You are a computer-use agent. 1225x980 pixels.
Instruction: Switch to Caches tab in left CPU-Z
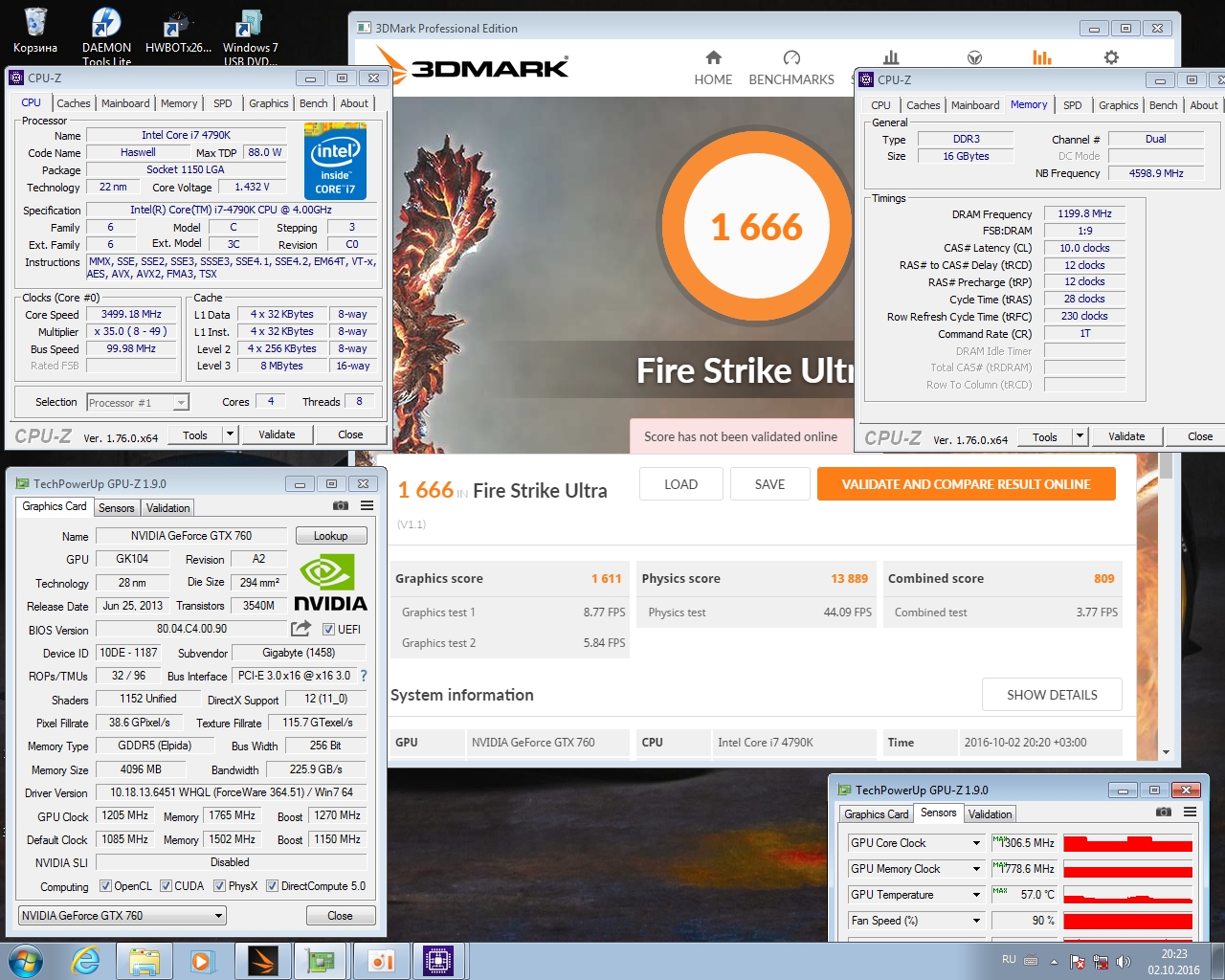tap(73, 103)
